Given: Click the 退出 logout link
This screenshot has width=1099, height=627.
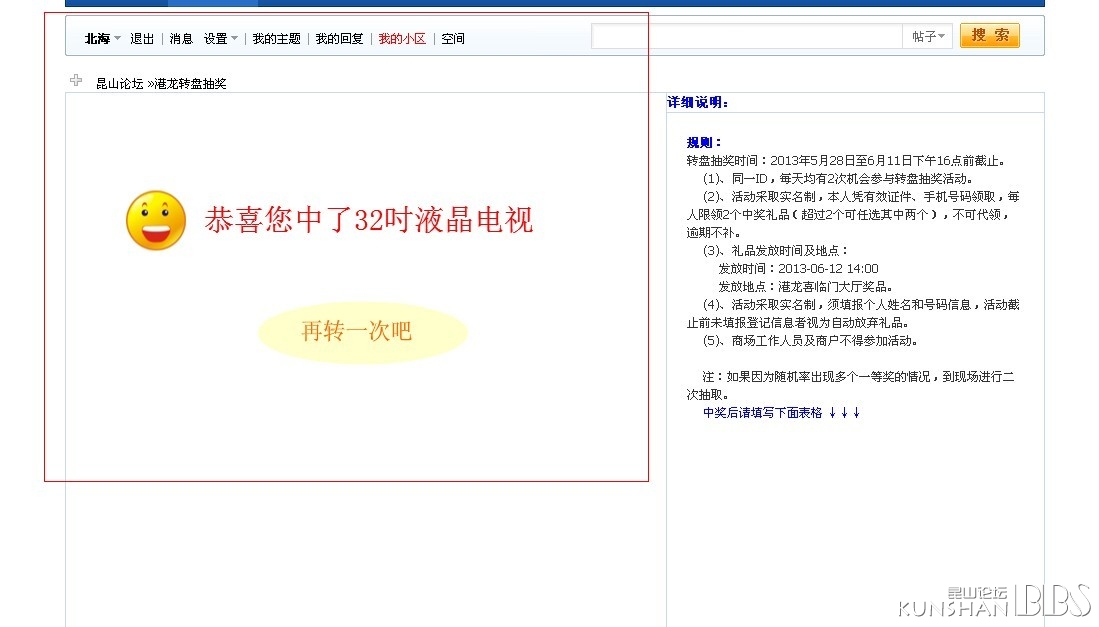Looking at the screenshot, I should click(142, 39).
